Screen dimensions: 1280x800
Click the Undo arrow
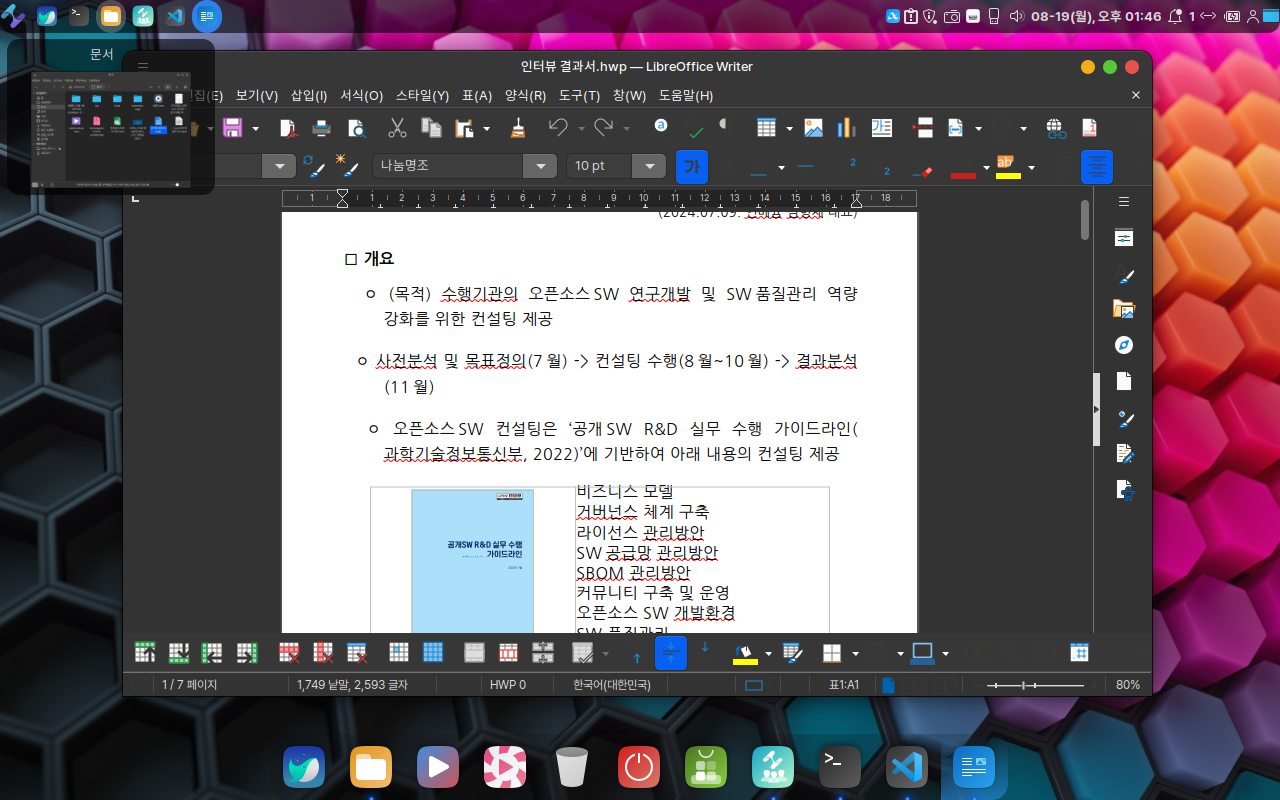[558, 127]
